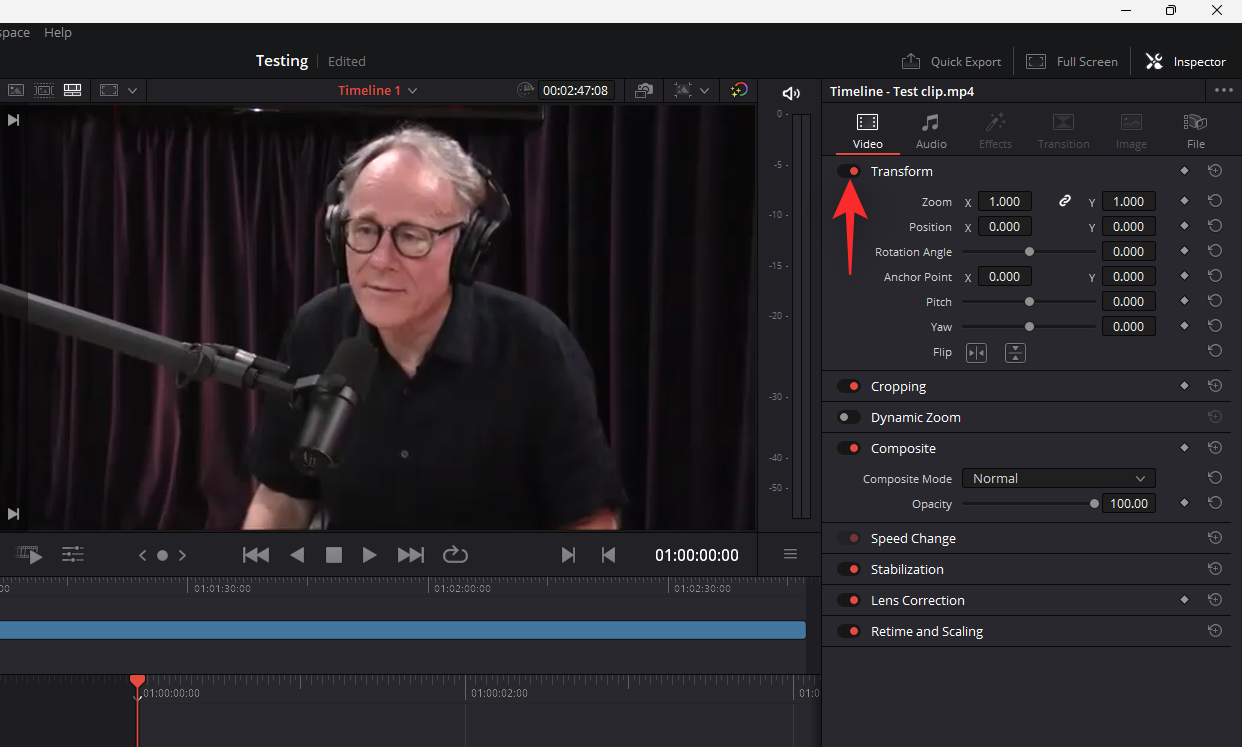Toggle the Lens Correction switch

[849, 600]
